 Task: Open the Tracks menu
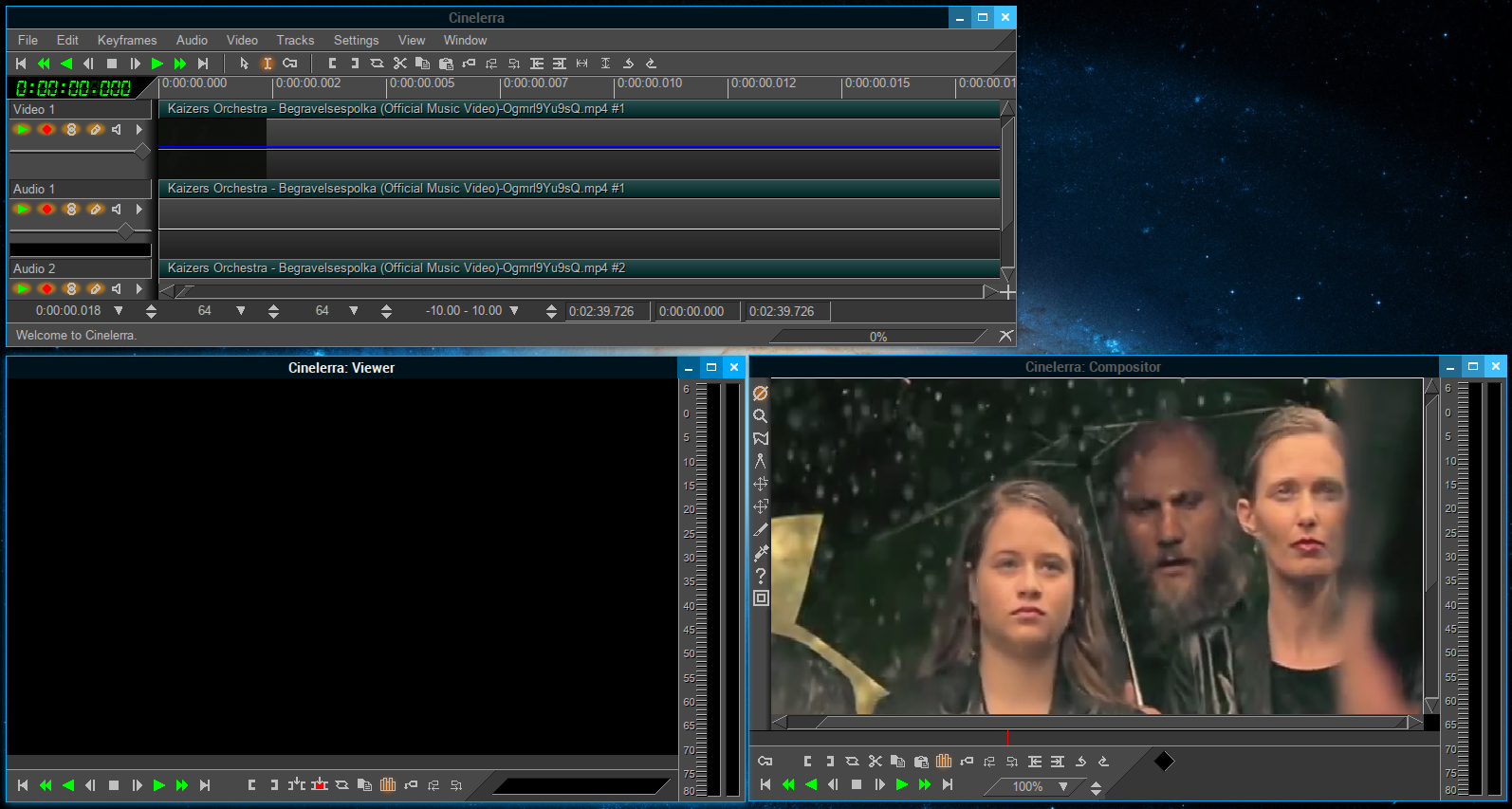click(x=295, y=40)
